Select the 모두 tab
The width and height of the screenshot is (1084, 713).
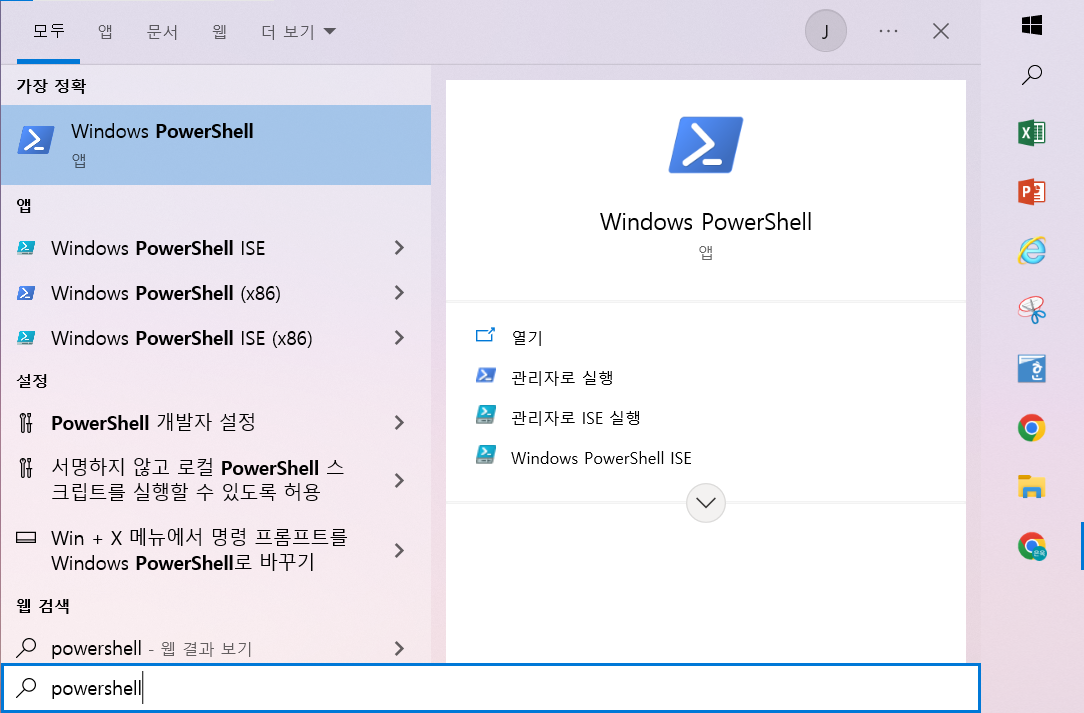tap(49, 30)
